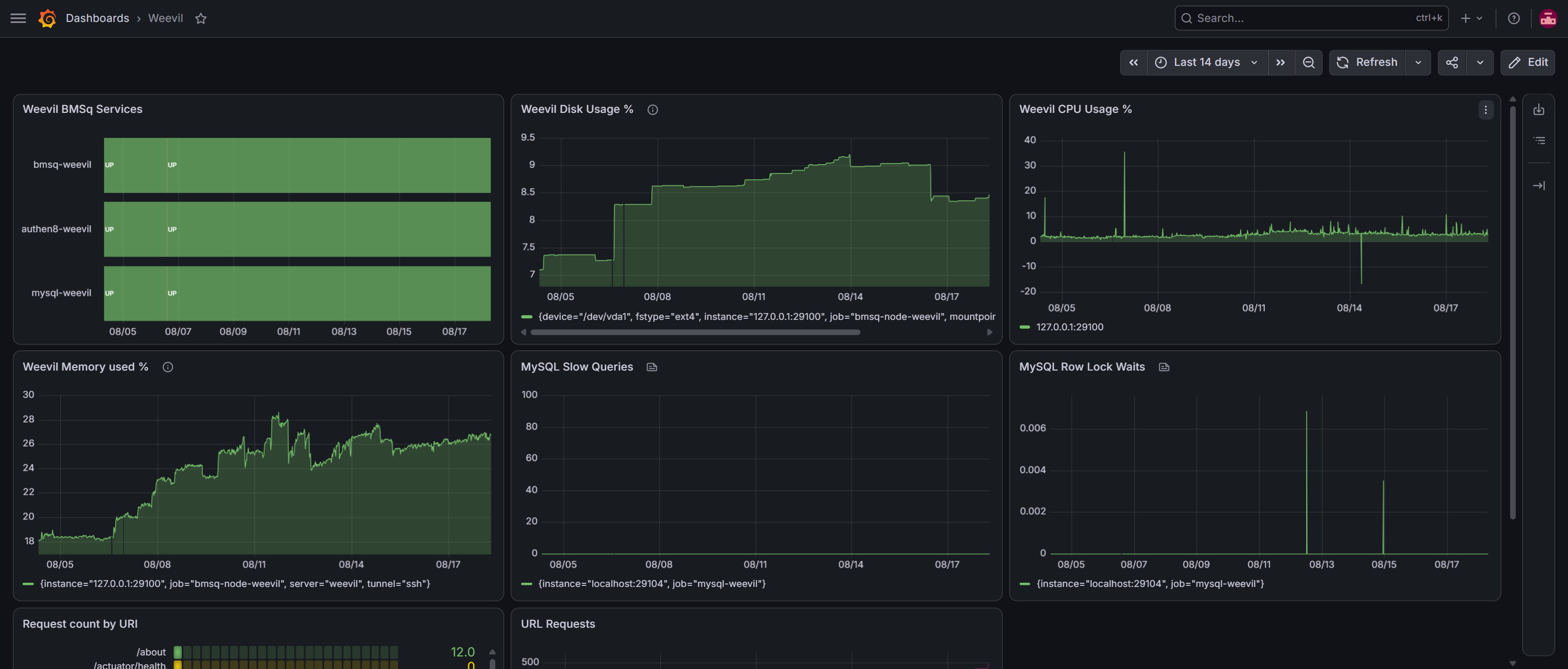Open the Last 14 days time picker
Screen dimensions: 1568x669
[x=1206, y=62]
